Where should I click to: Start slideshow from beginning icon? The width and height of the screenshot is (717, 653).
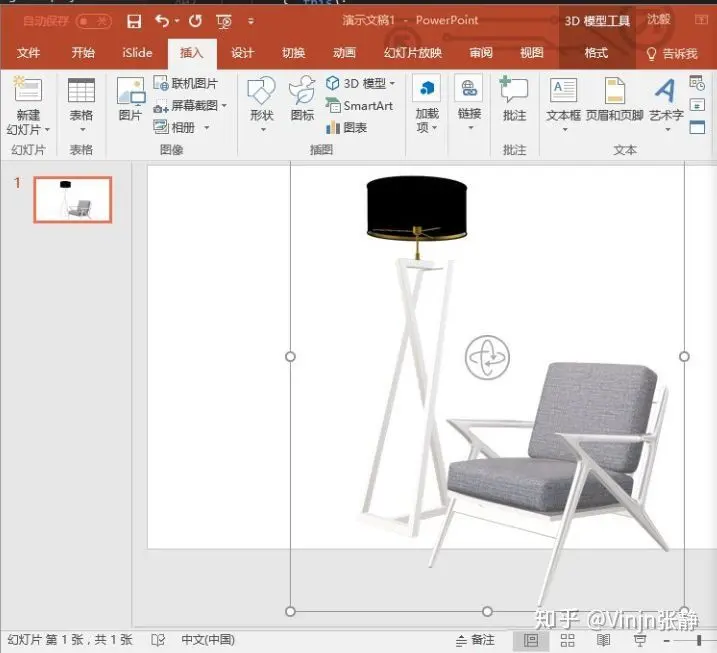tap(224, 21)
